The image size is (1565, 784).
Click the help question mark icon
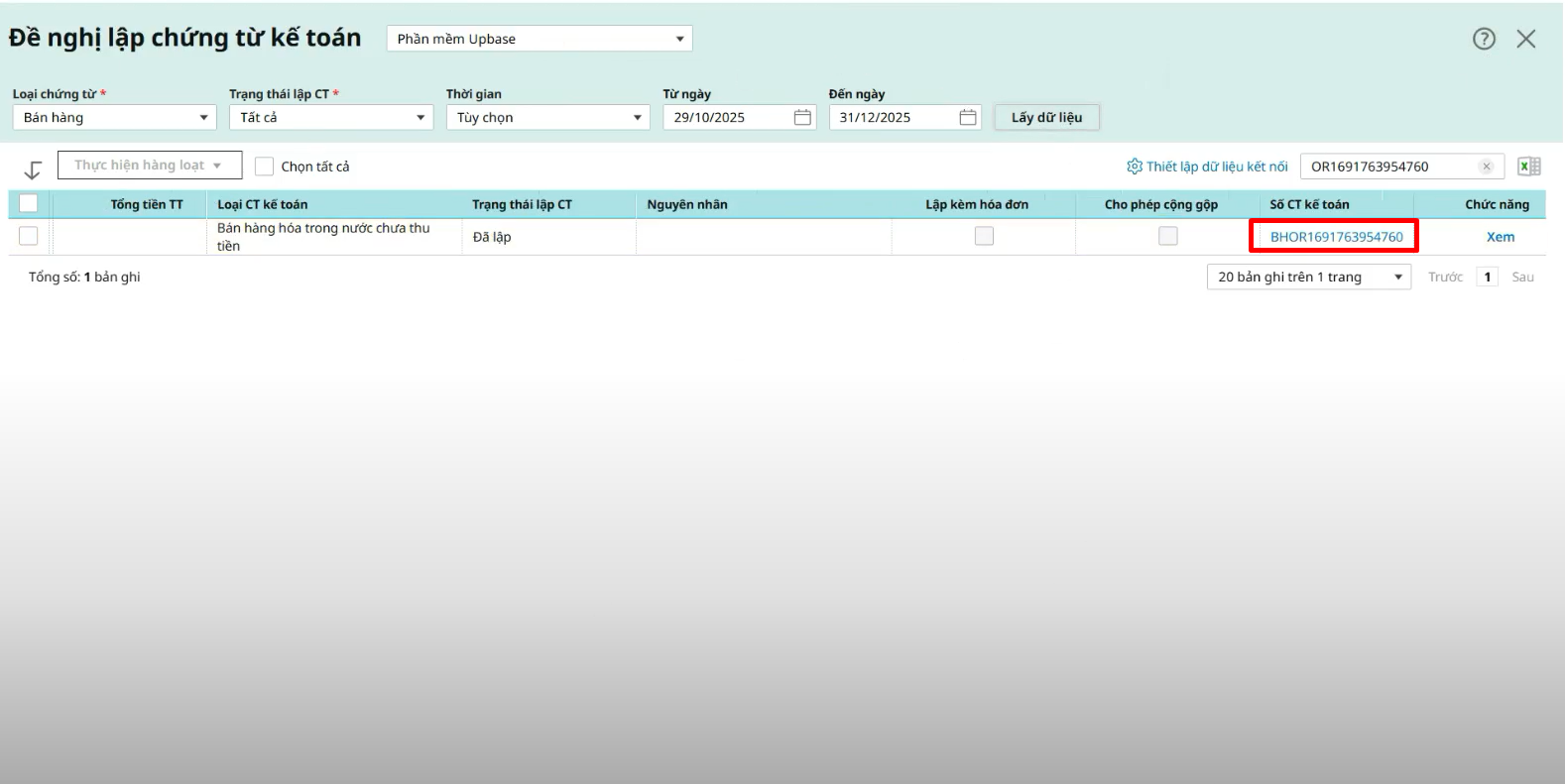1484,39
